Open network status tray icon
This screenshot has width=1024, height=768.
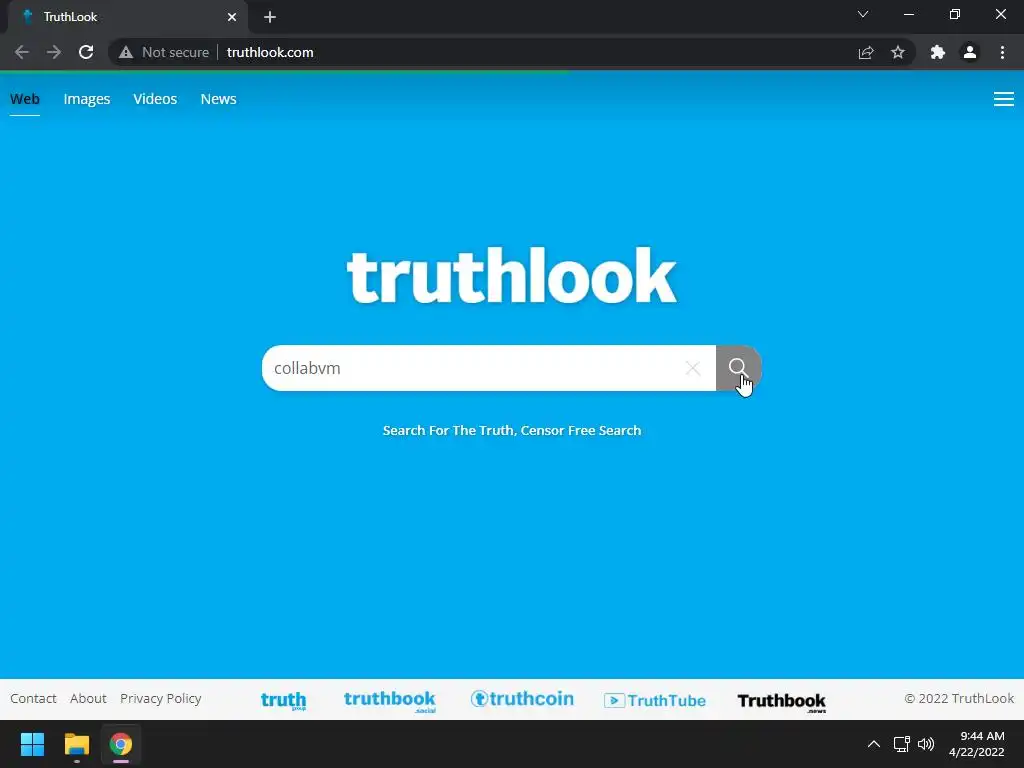[902, 744]
